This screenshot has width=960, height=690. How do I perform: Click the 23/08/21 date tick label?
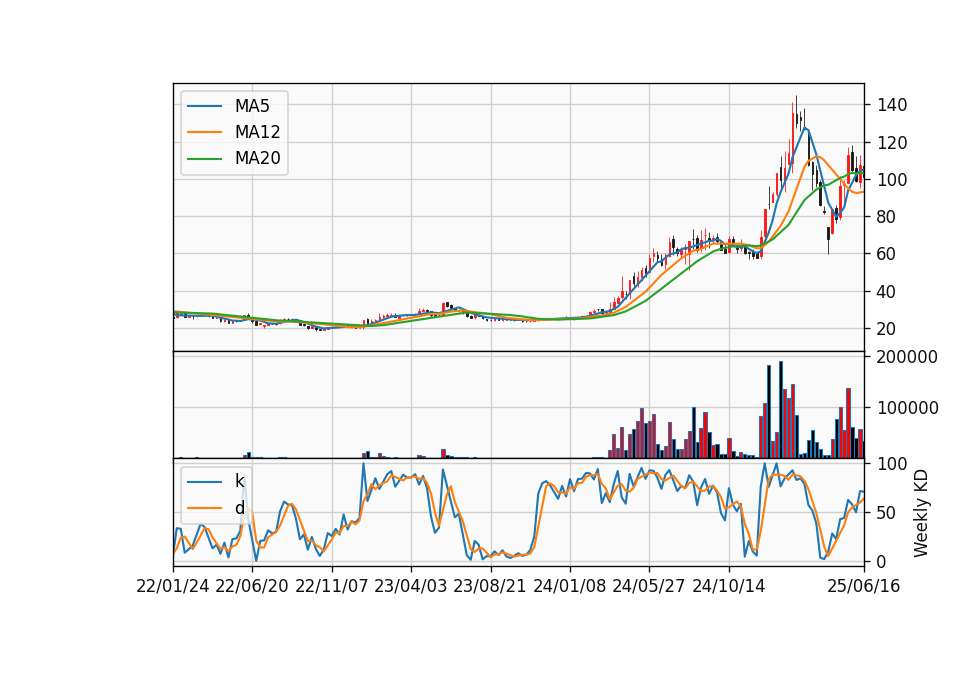[x=490, y=586]
